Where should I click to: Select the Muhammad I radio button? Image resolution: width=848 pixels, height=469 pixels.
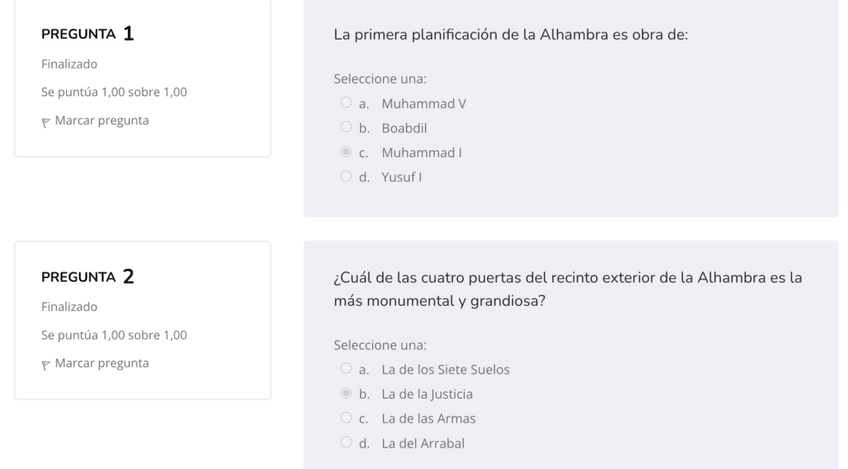[346, 152]
